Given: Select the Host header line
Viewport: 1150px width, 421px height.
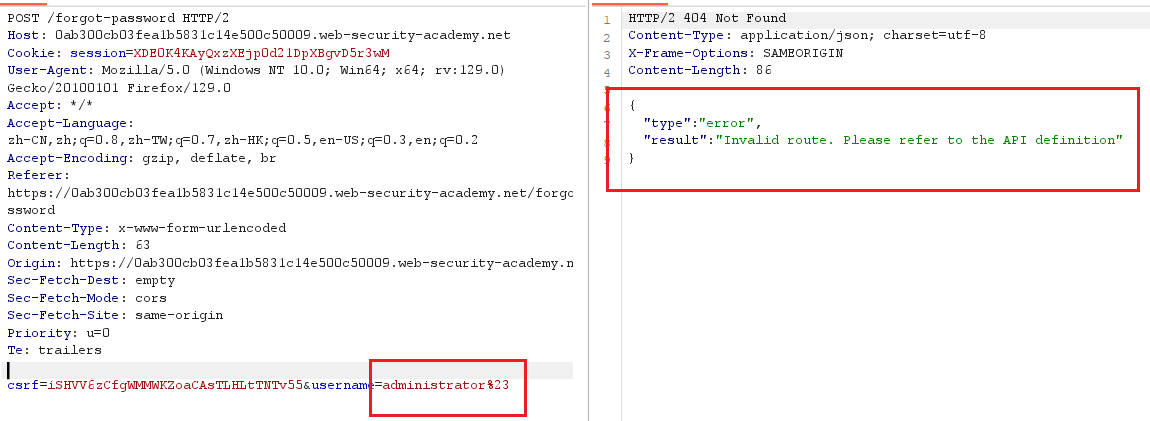Looking at the screenshot, I should [259, 35].
